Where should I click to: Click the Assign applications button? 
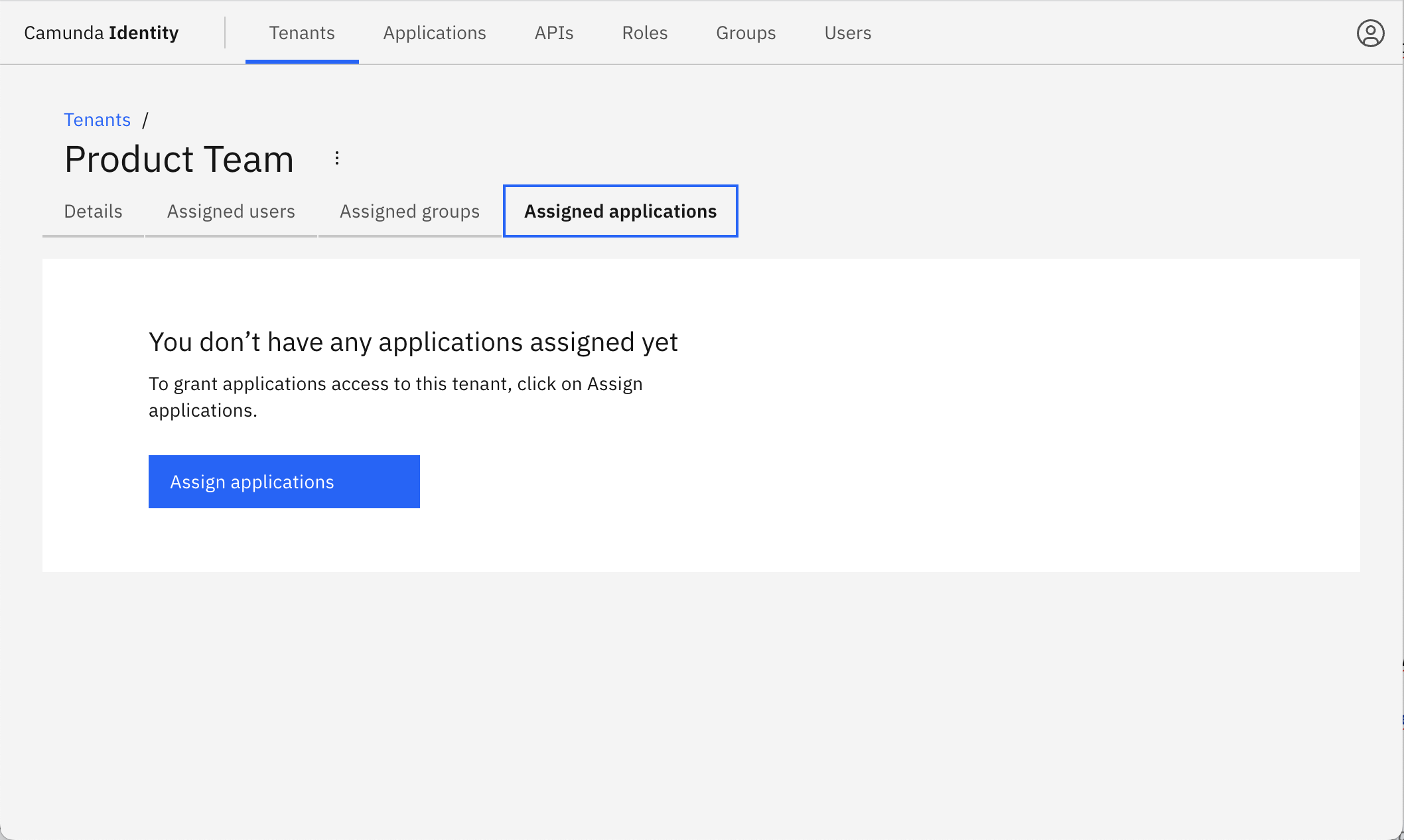[284, 482]
